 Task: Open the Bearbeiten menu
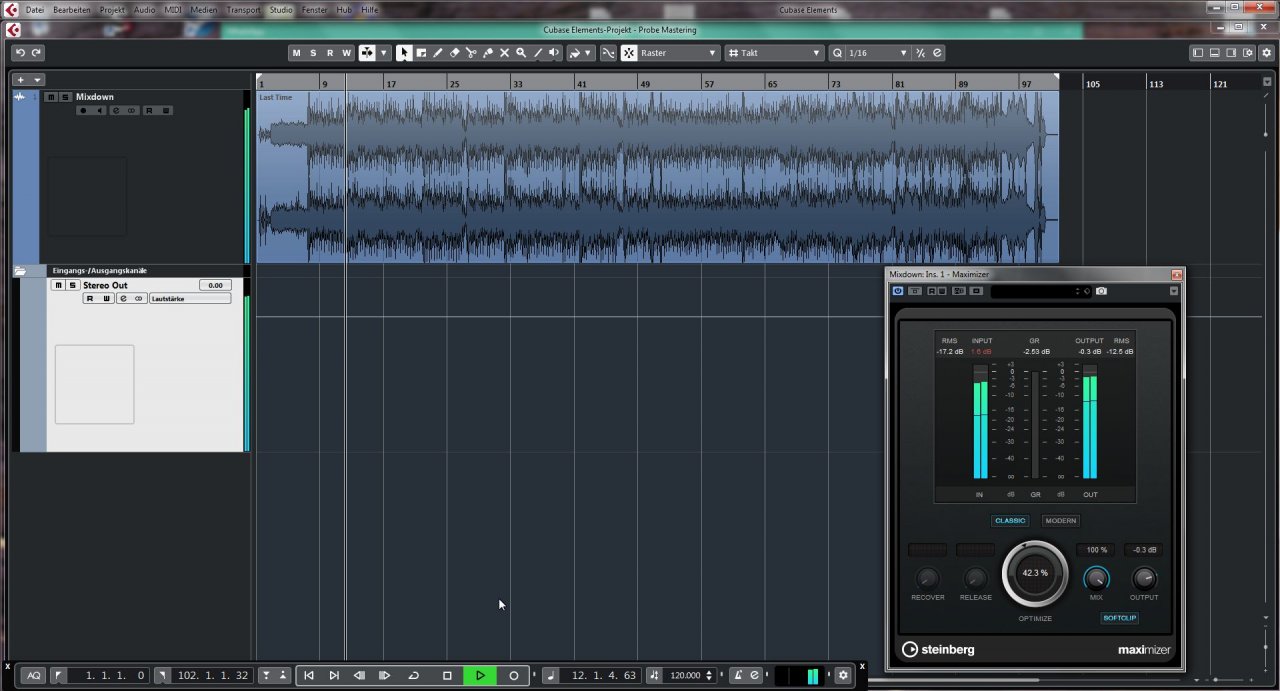tap(71, 10)
